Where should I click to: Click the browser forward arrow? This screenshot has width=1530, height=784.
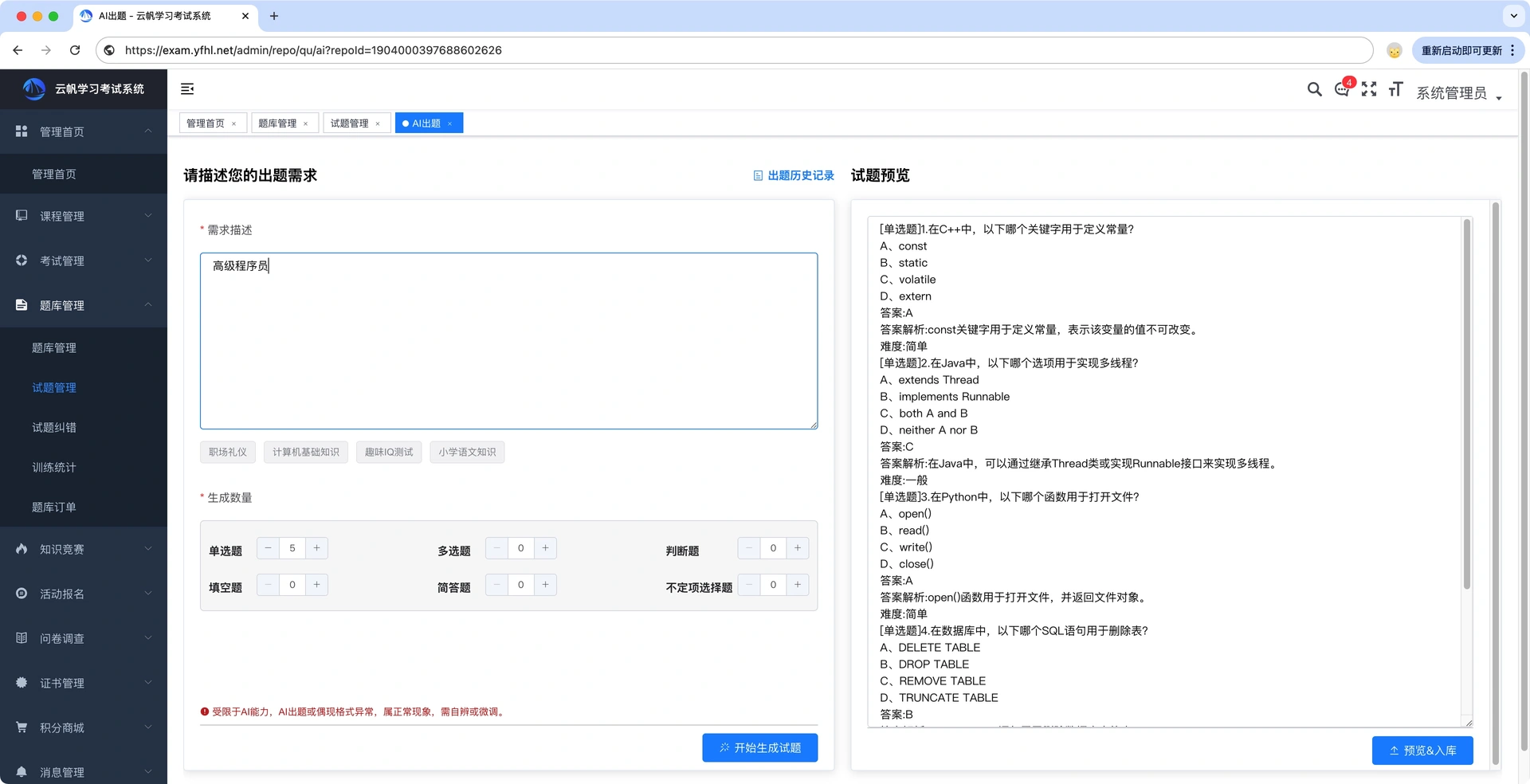point(46,50)
